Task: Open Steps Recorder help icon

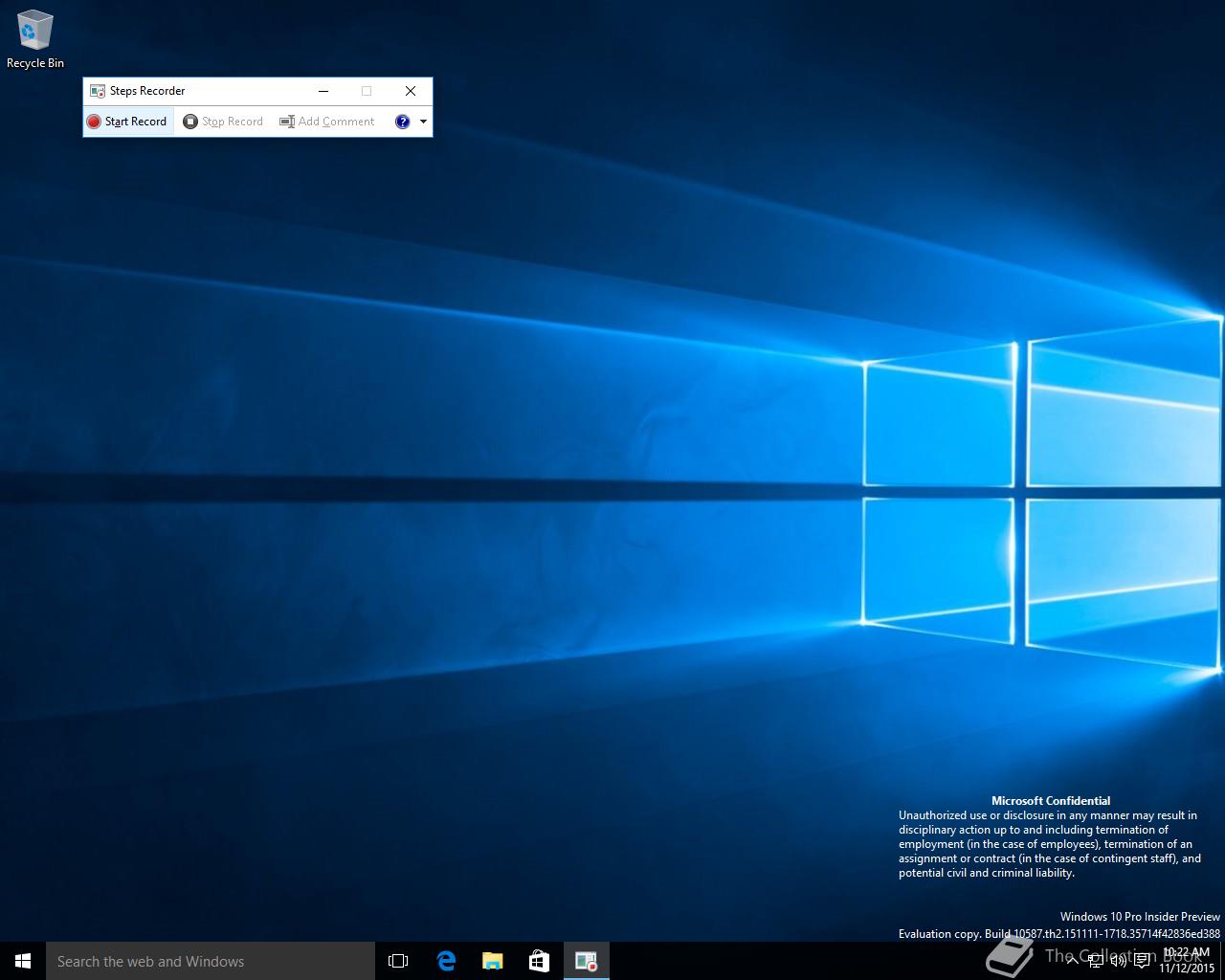Action: [x=403, y=122]
